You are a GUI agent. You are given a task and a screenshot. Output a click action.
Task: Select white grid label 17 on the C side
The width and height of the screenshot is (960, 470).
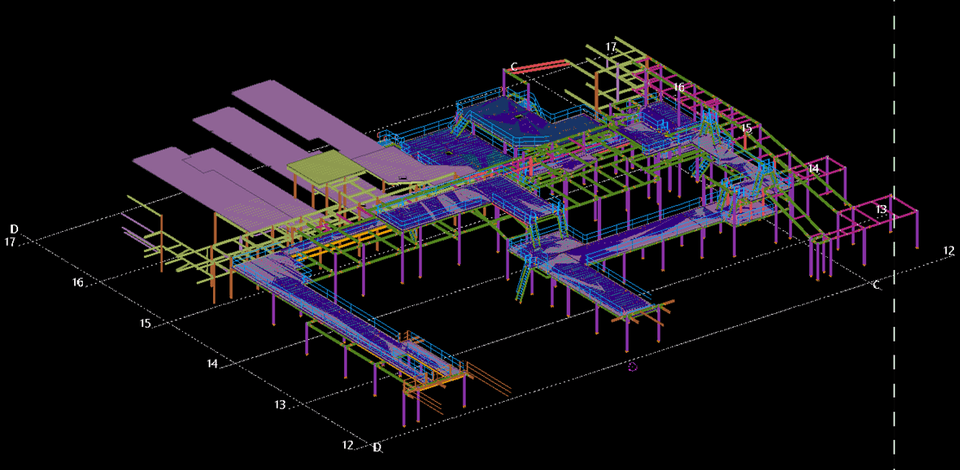611,47
